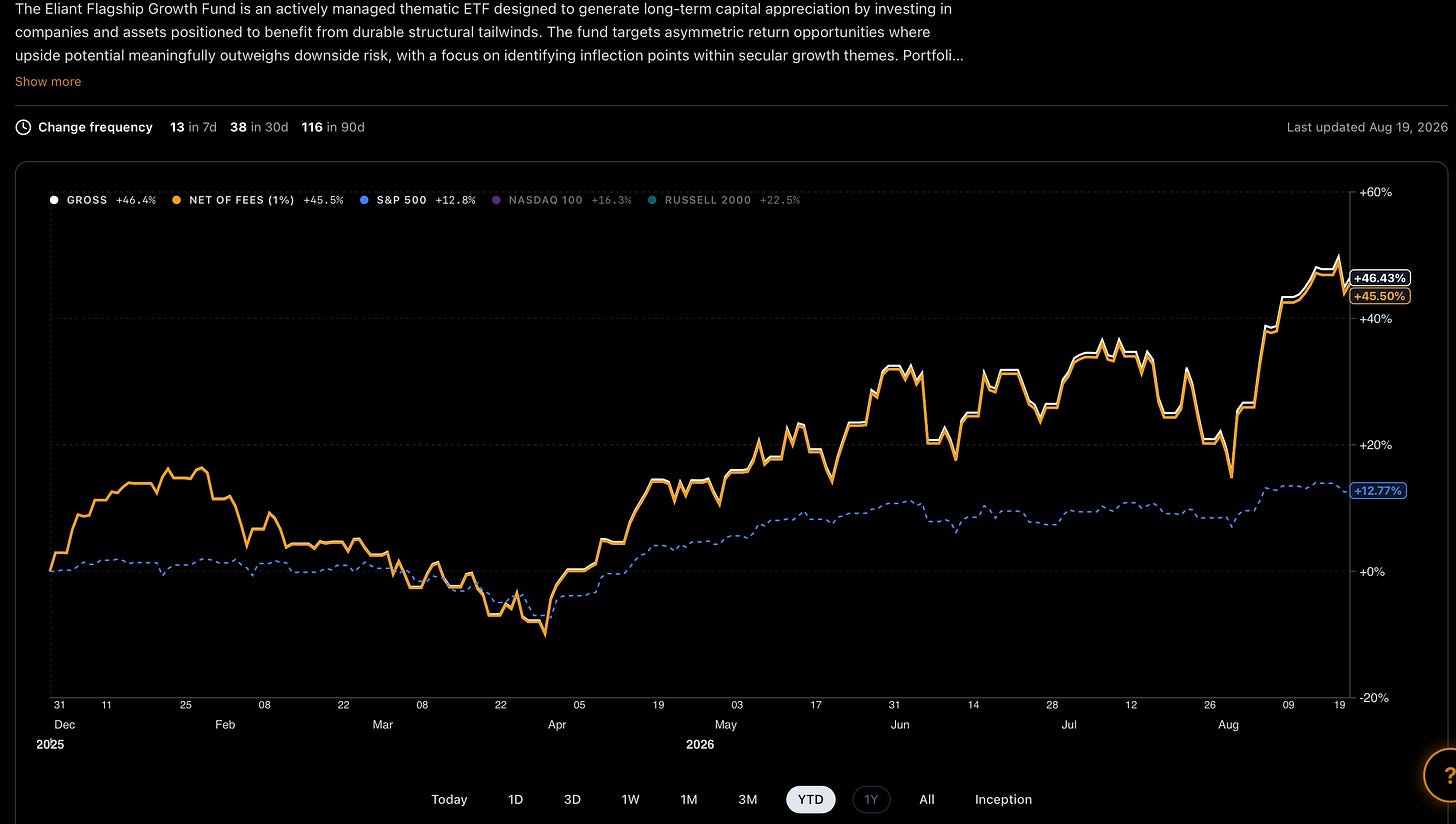
Task: Choose the 1Y time range
Action: (871, 800)
